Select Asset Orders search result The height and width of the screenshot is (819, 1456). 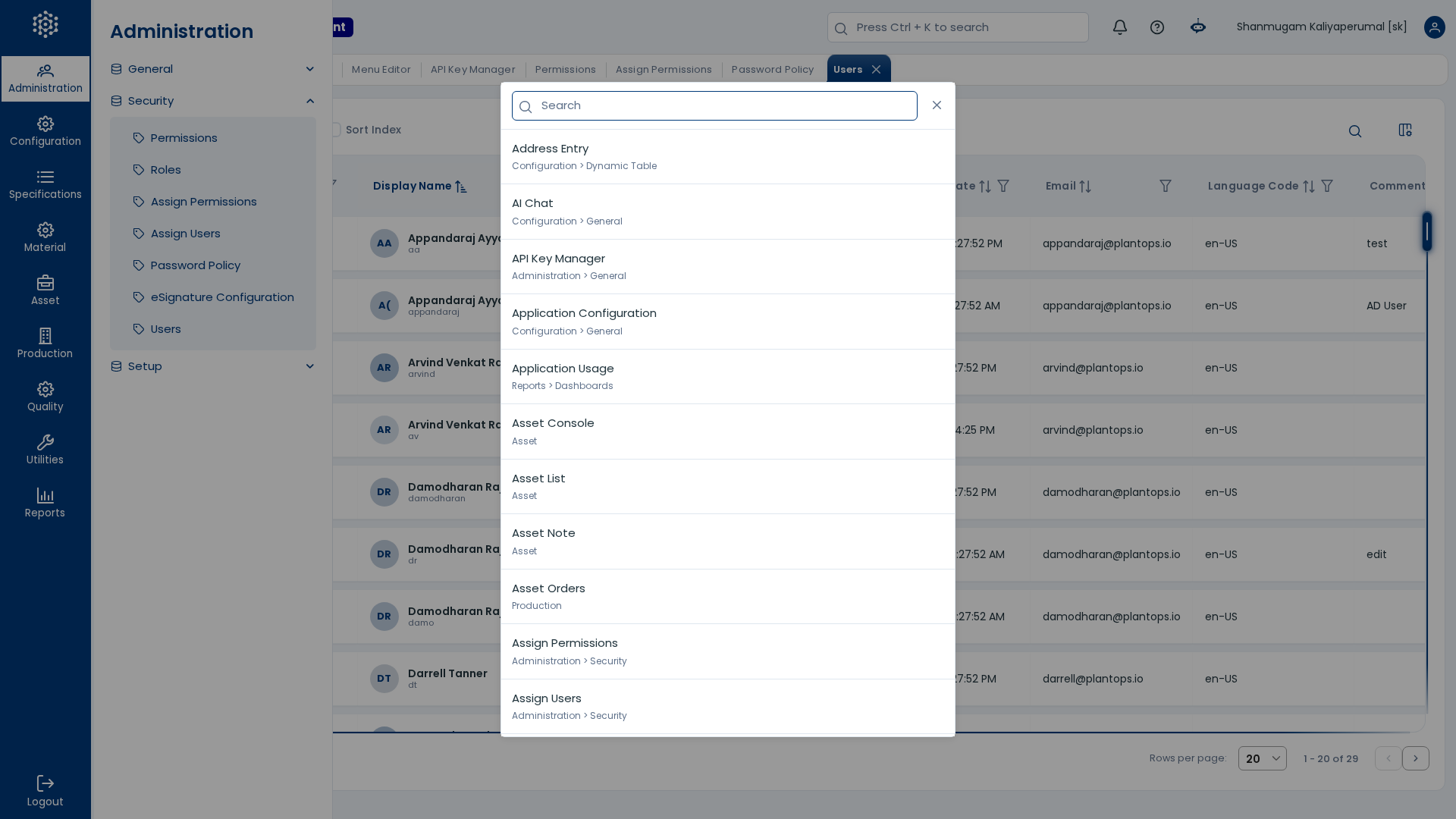point(728,597)
